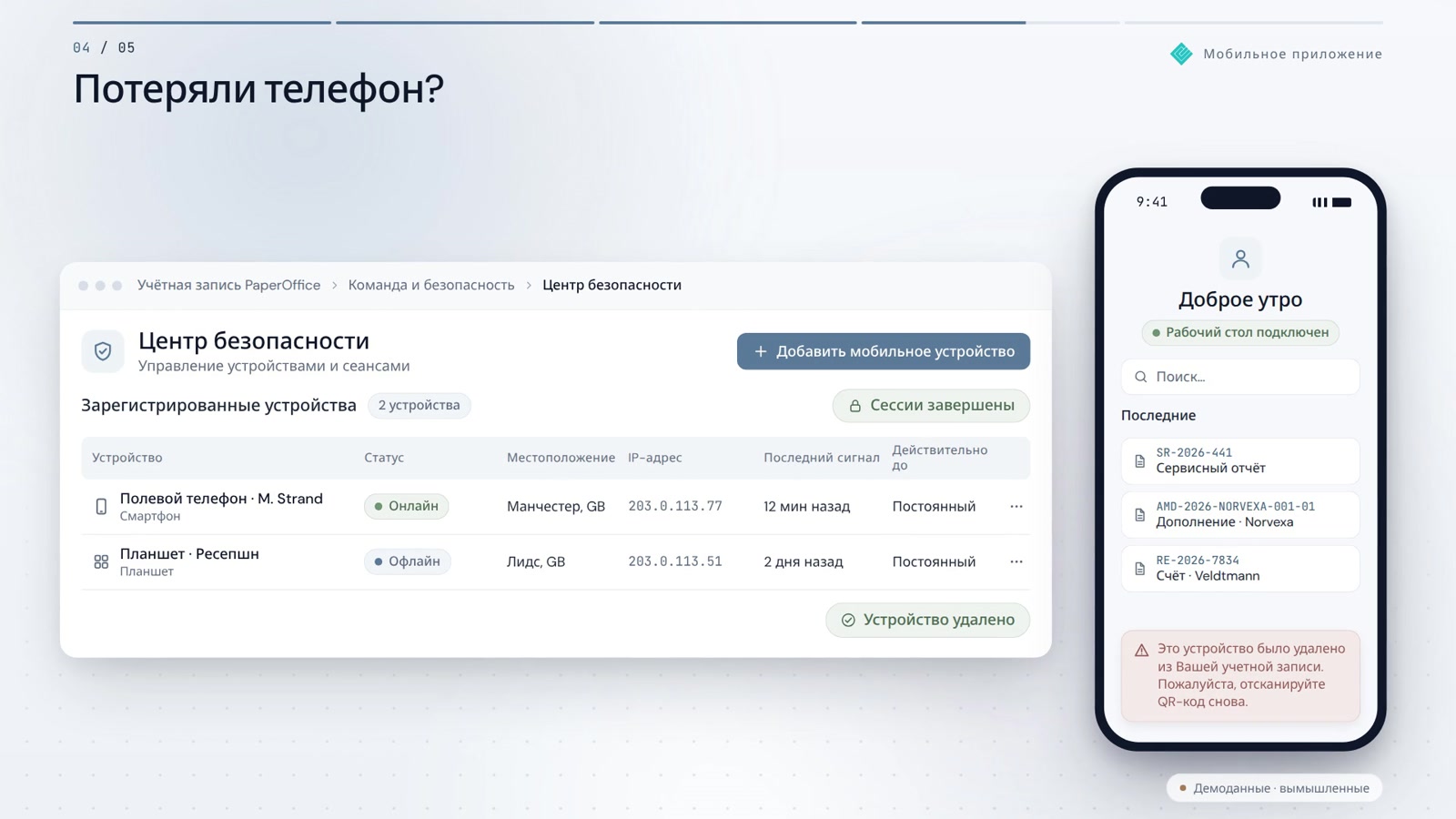The width and height of the screenshot is (1456, 819).
Task: Open the three-dot menu for Планшет · Ресепшн
Action: [1016, 561]
